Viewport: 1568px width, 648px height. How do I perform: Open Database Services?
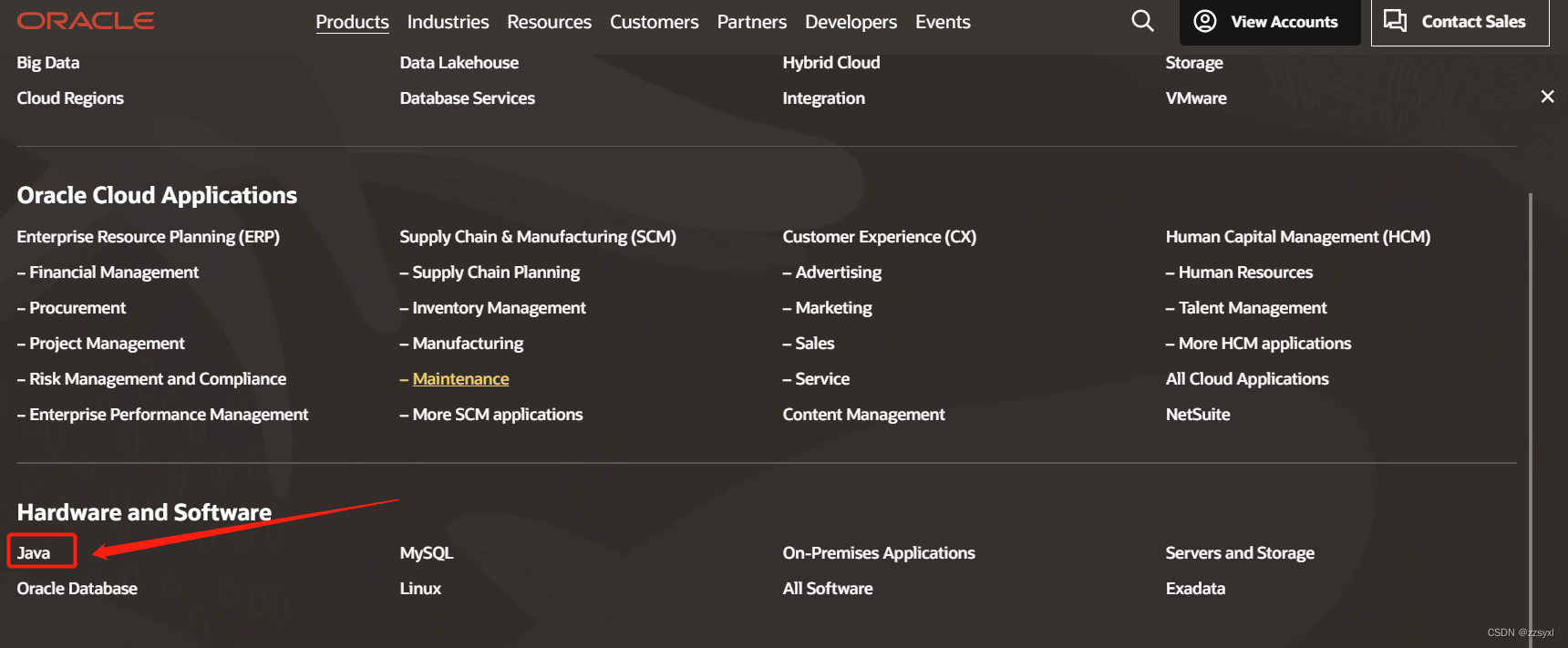pyautogui.click(x=467, y=98)
